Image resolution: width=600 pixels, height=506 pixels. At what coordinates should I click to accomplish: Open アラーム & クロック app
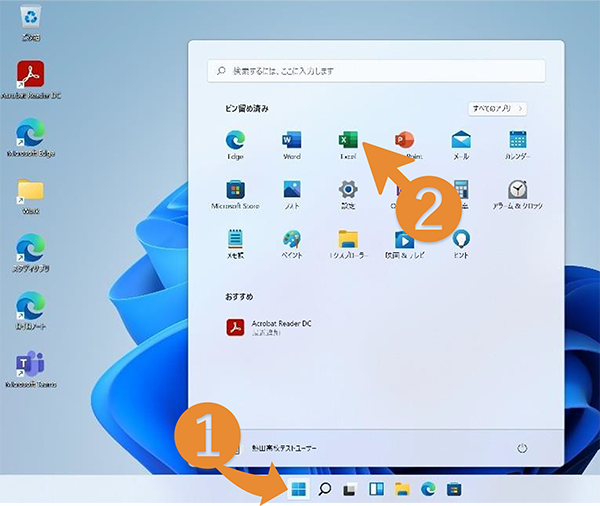click(x=517, y=194)
